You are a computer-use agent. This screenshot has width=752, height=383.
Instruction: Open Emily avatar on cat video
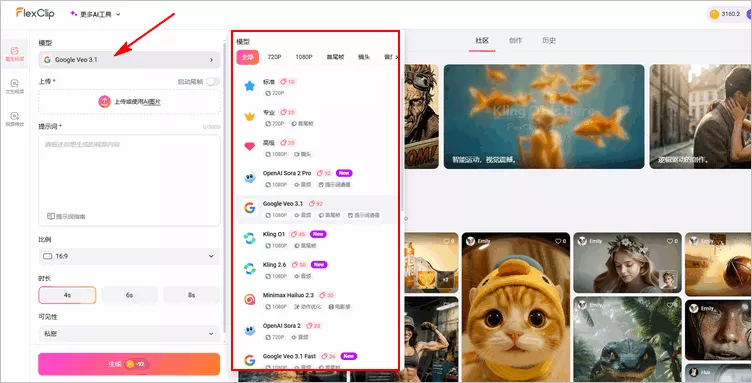(x=470, y=241)
